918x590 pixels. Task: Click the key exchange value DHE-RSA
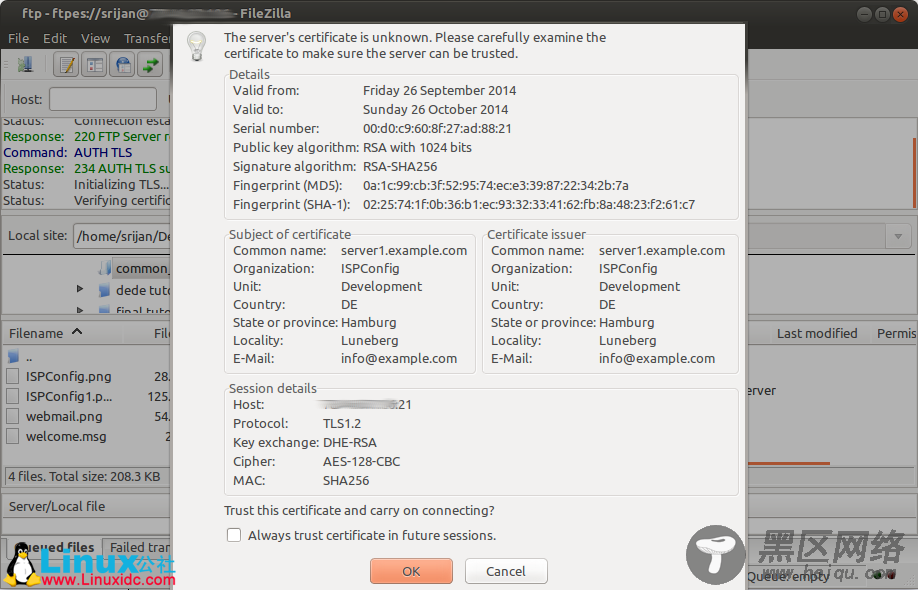pyautogui.click(x=350, y=442)
